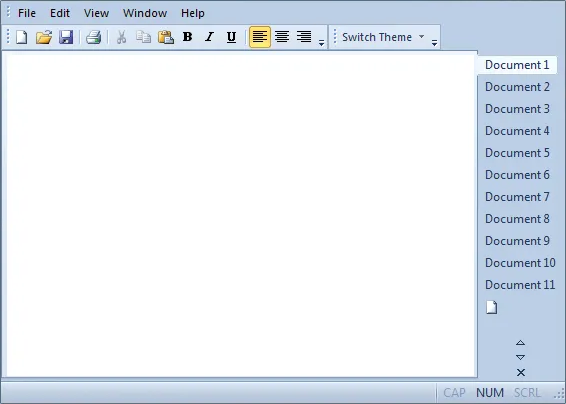
Task: Open the Window menu
Action: [x=145, y=13]
